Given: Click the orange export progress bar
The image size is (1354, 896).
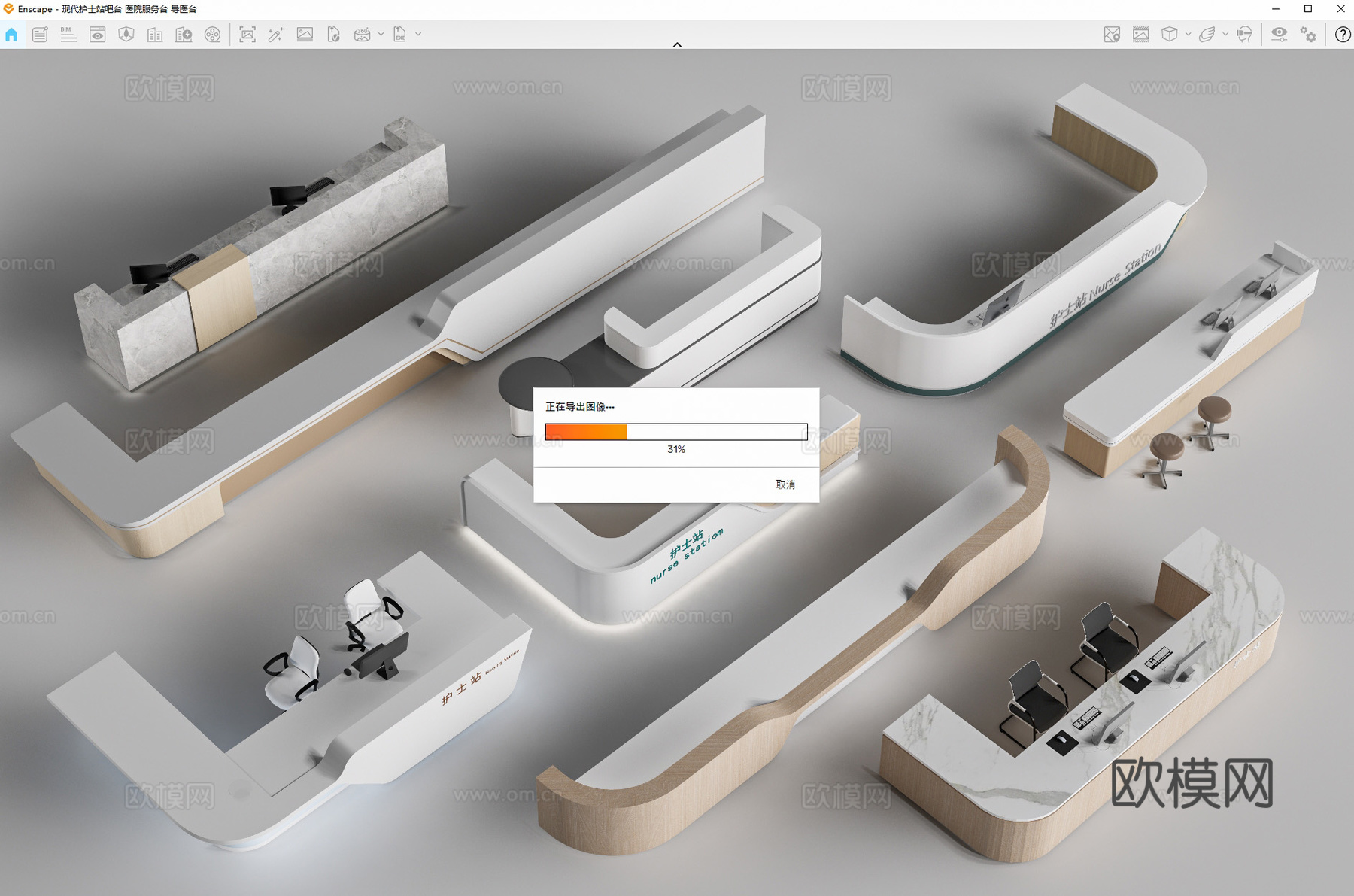Looking at the screenshot, I should pos(676,431).
